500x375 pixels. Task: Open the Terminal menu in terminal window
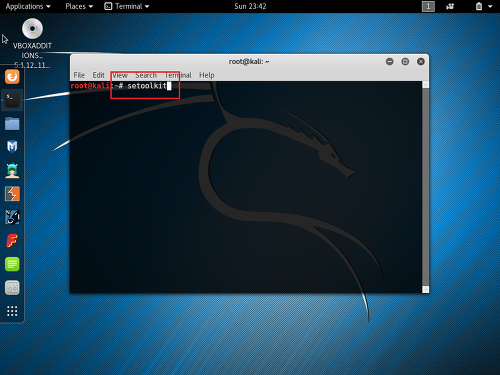coord(178,75)
